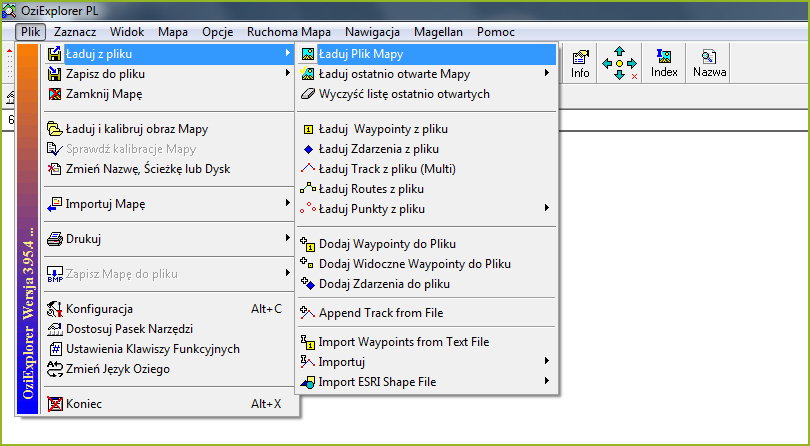Click the eraser icon beside Wyczyść listę
The image size is (810, 446).
point(307,95)
